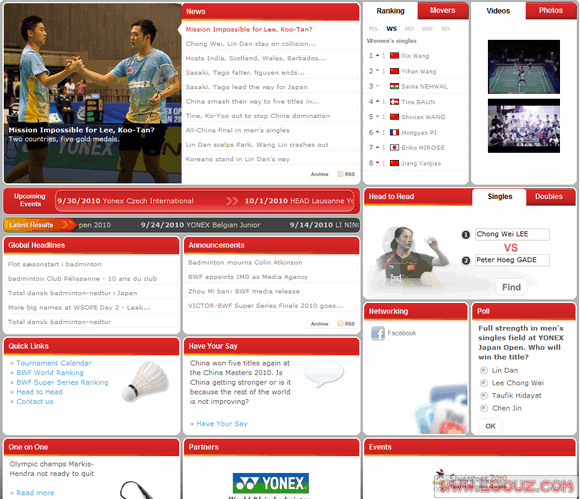Select the Lee Chong Wei poll option
Screen dimensions: 580x499
[483, 383]
